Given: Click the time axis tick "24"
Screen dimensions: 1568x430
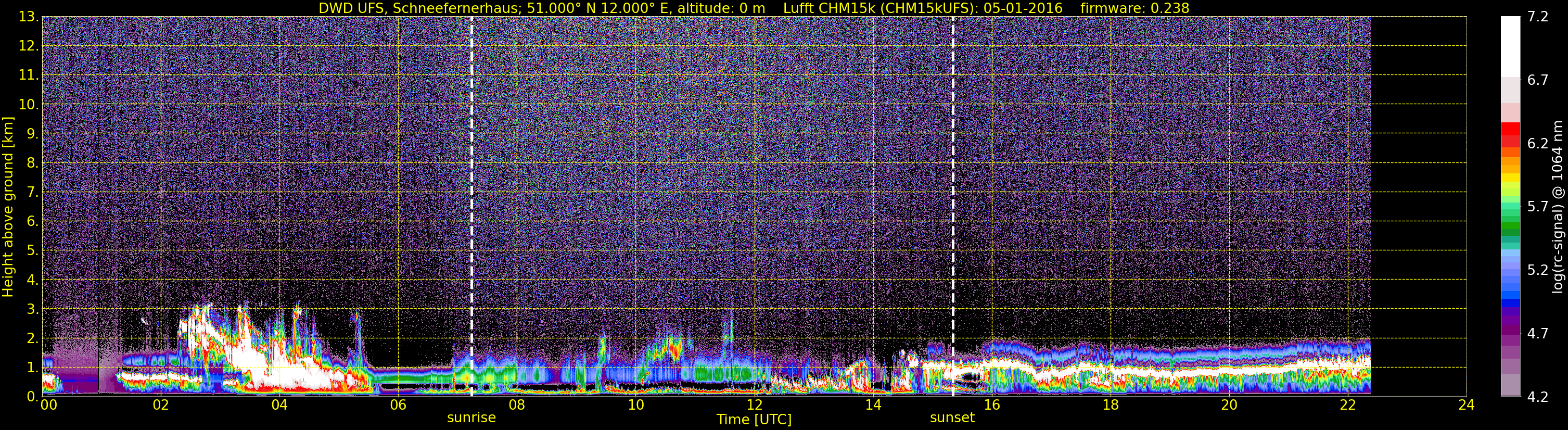Looking at the screenshot, I should point(1467,406).
